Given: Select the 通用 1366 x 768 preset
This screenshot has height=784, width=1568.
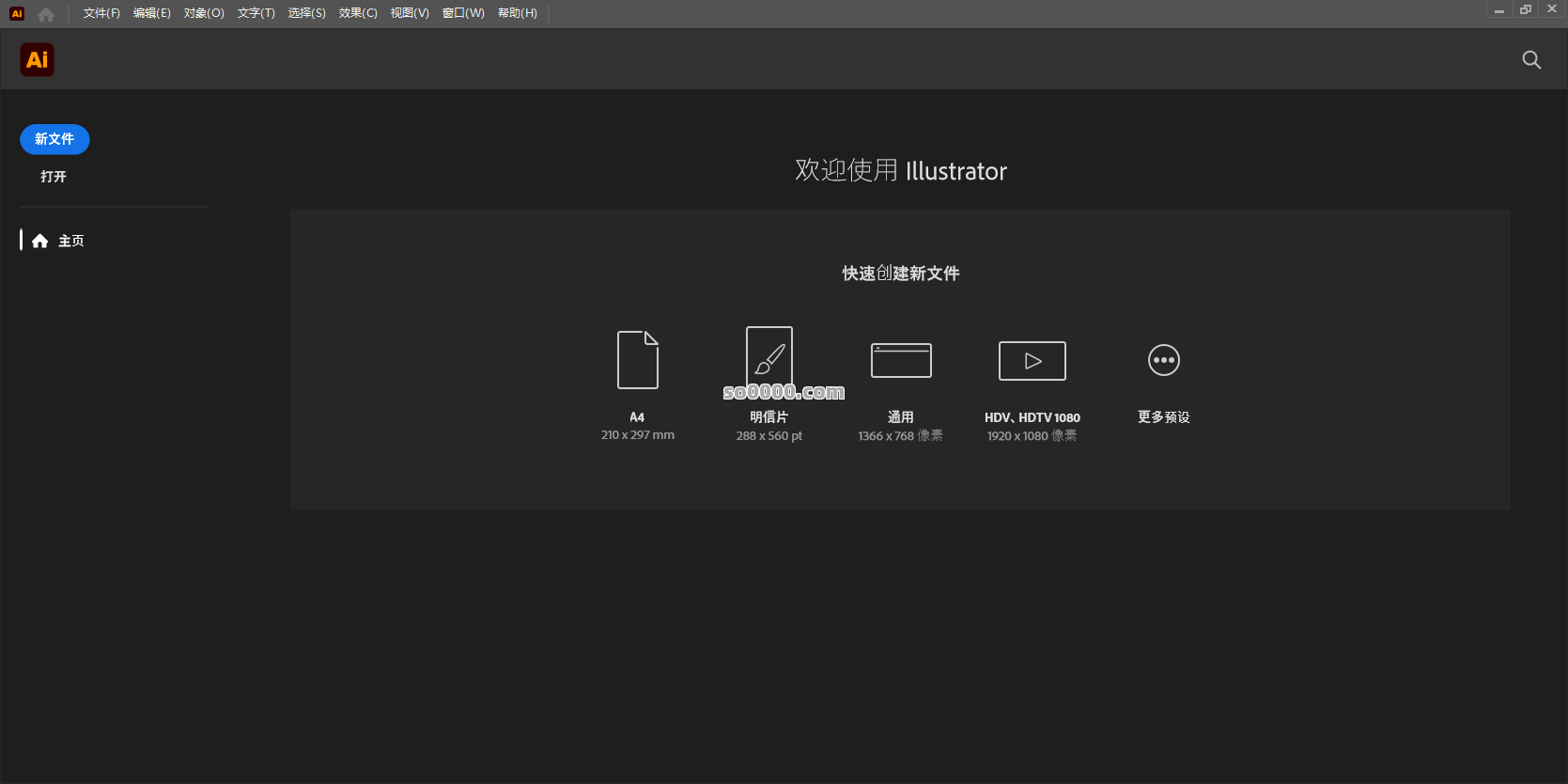Looking at the screenshot, I should click(x=900, y=360).
